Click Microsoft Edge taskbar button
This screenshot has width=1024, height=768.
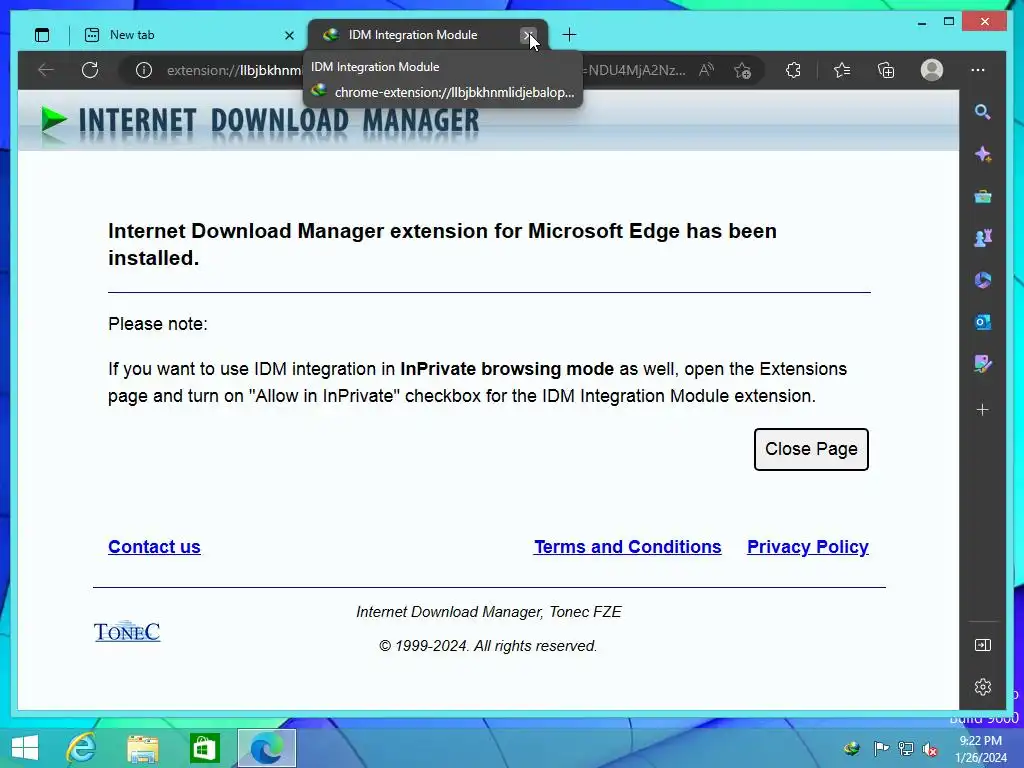266,748
